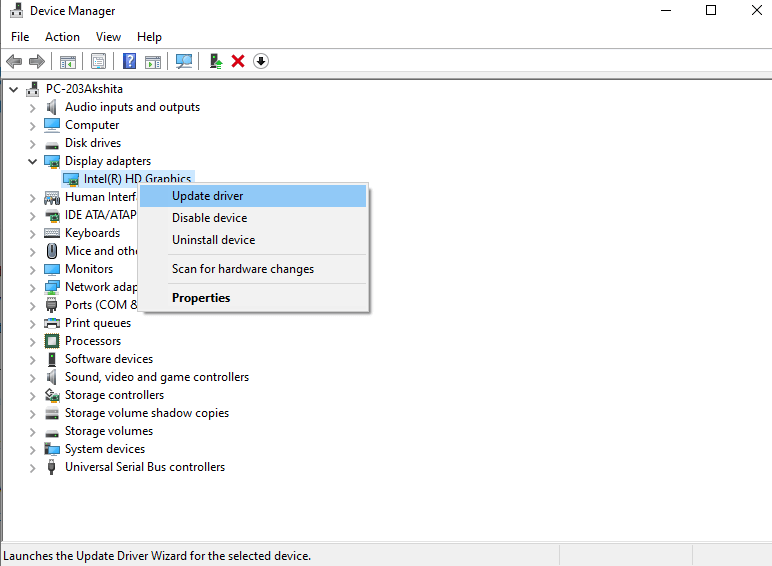This screenshot has height=566, width=772.
Task: Click the Back arrow toolbar icon
Action: point(14,62)
